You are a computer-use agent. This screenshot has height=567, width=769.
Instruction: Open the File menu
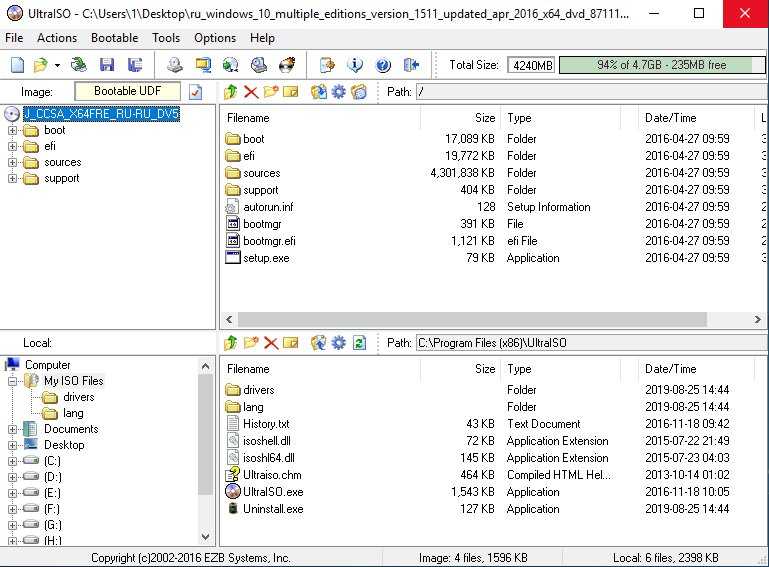[x=14, y=38]
